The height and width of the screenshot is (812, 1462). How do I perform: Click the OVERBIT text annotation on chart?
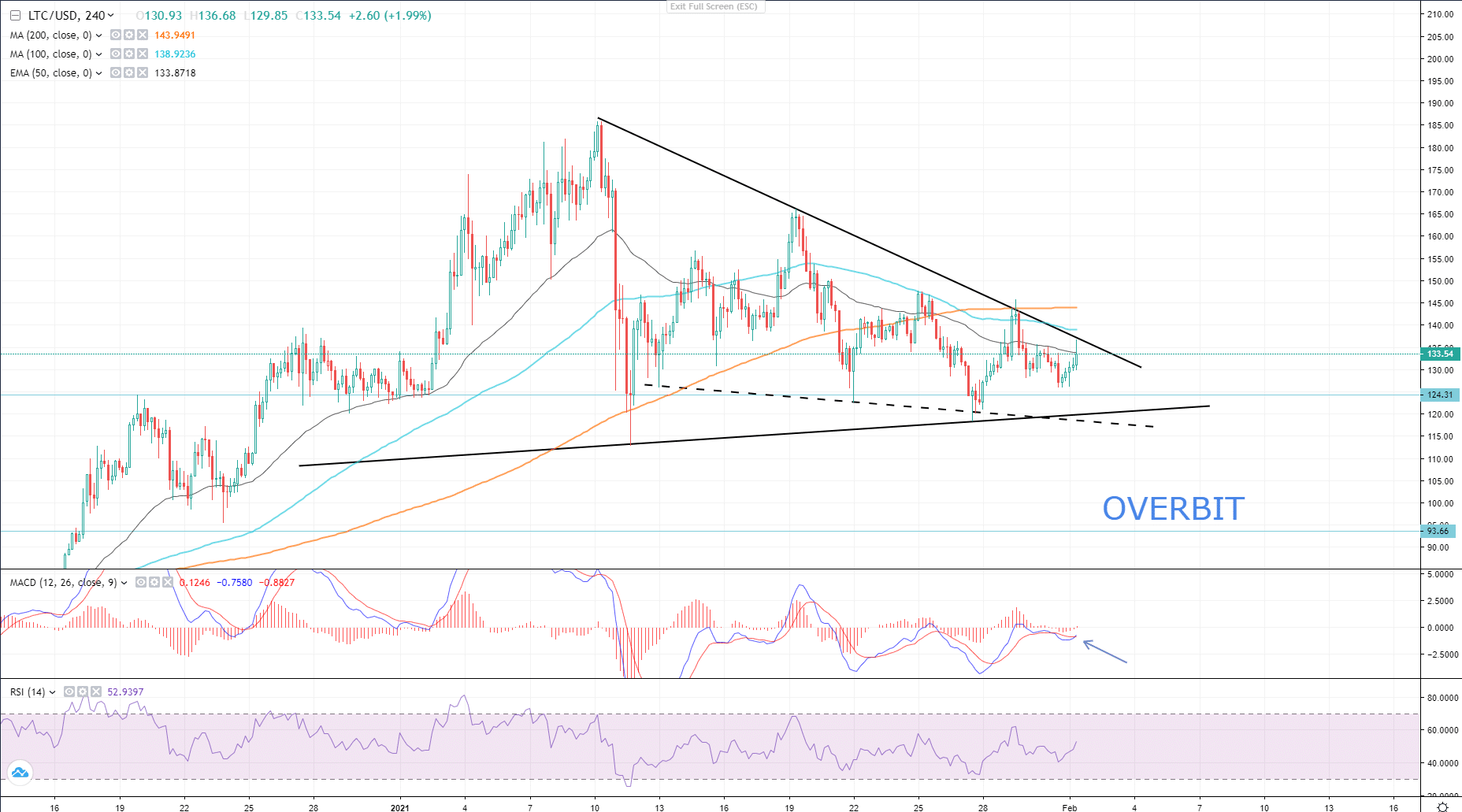coord(1173,509)
